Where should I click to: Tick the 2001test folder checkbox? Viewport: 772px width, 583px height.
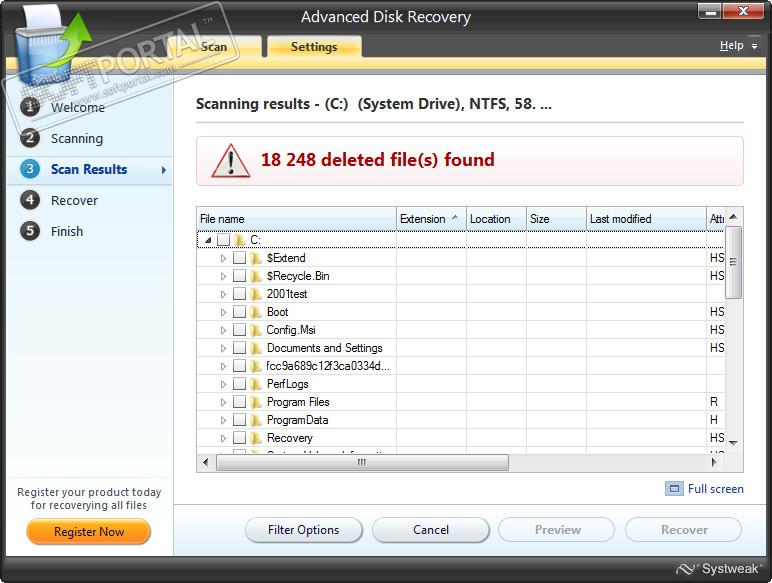point(239,294)
